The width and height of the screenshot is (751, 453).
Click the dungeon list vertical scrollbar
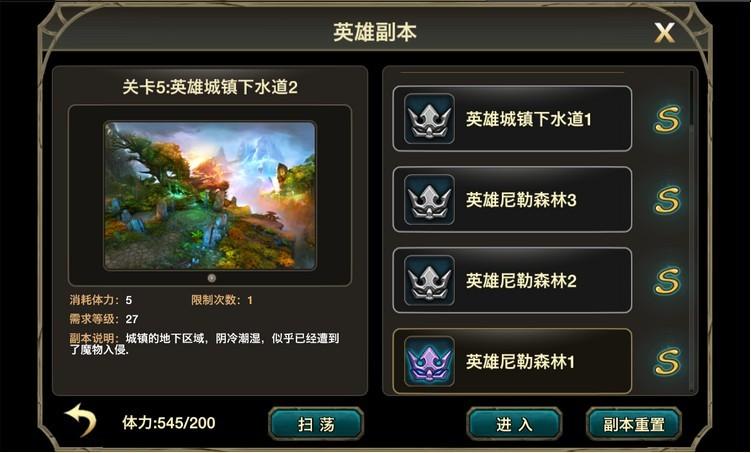click(x=692, y=232)
